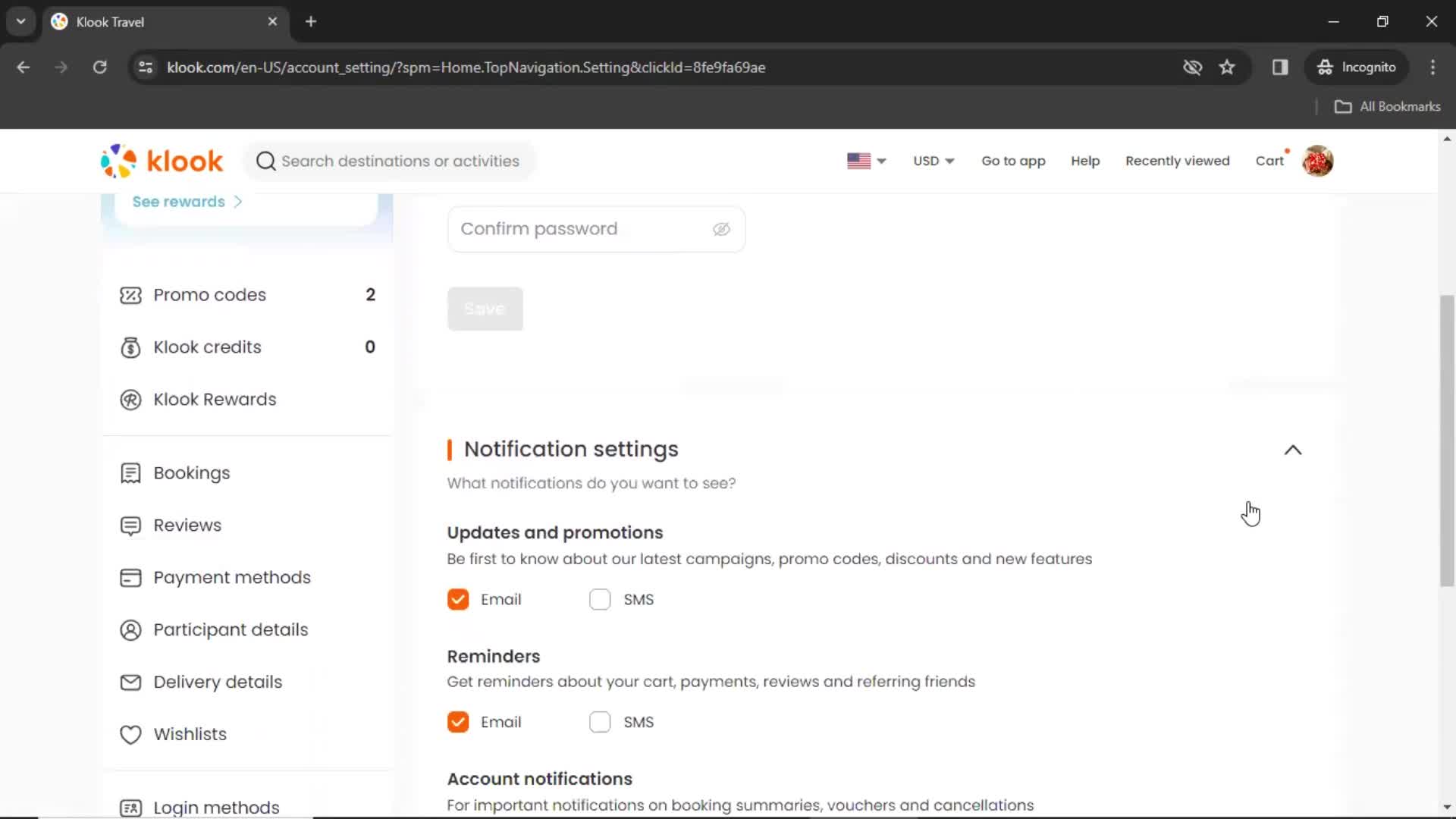Click the See rewards link
This screenshot has width=1456, height=819.
click(x=186, y=201)
